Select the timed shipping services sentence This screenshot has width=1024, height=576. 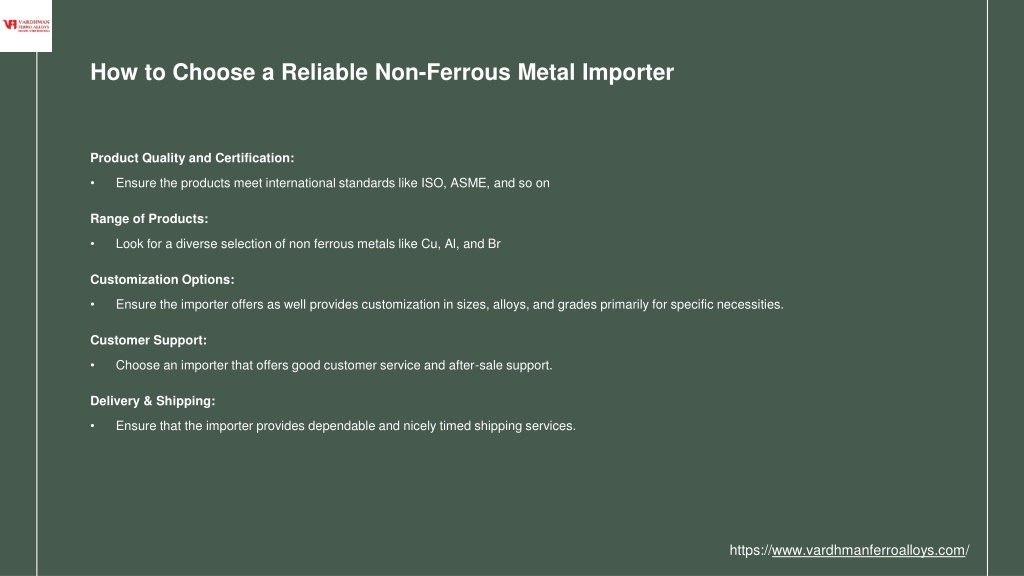click(x=345, y=426)
